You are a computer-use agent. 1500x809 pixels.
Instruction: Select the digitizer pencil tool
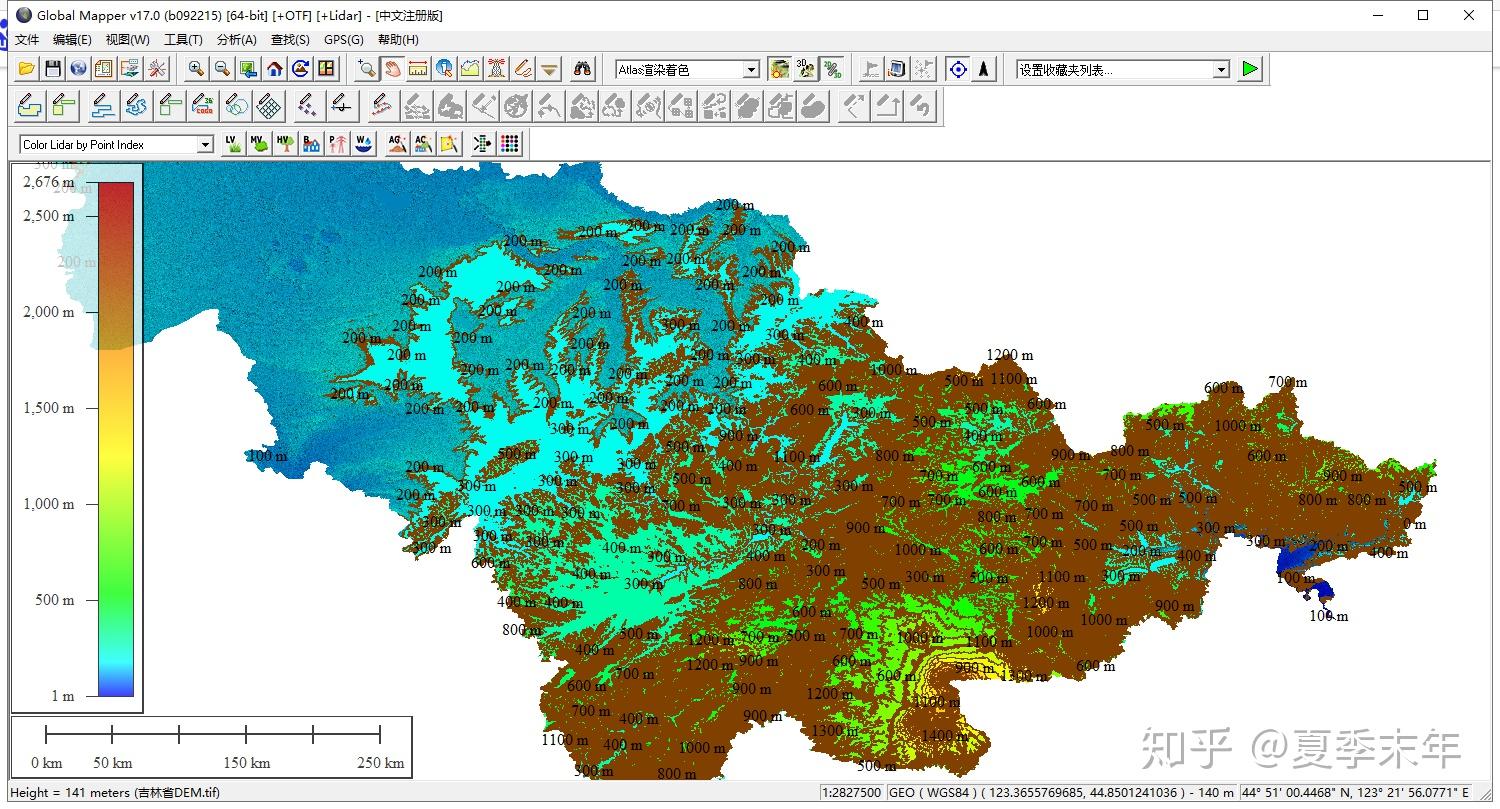click(523, 69)
